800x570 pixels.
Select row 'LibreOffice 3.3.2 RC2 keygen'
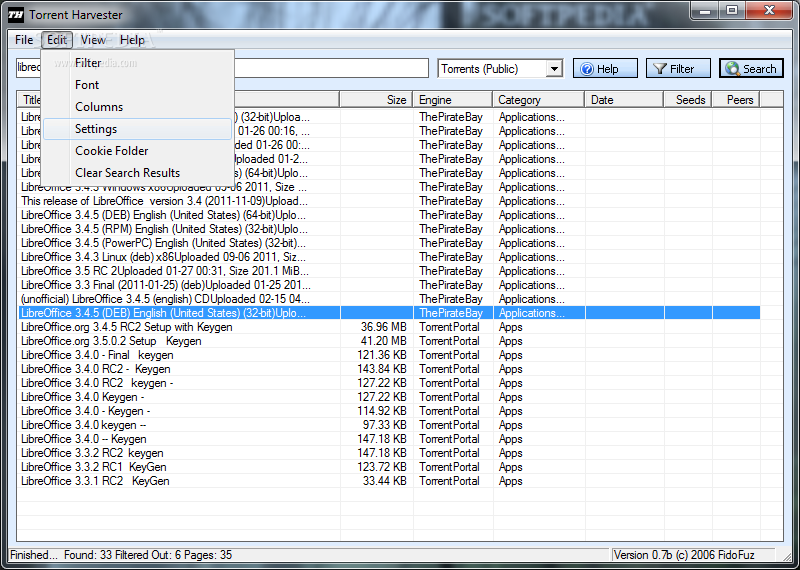click(x=389, y=453)
